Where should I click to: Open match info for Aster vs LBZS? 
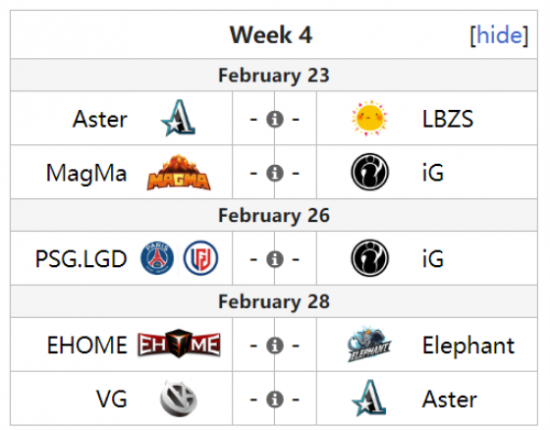275,119
